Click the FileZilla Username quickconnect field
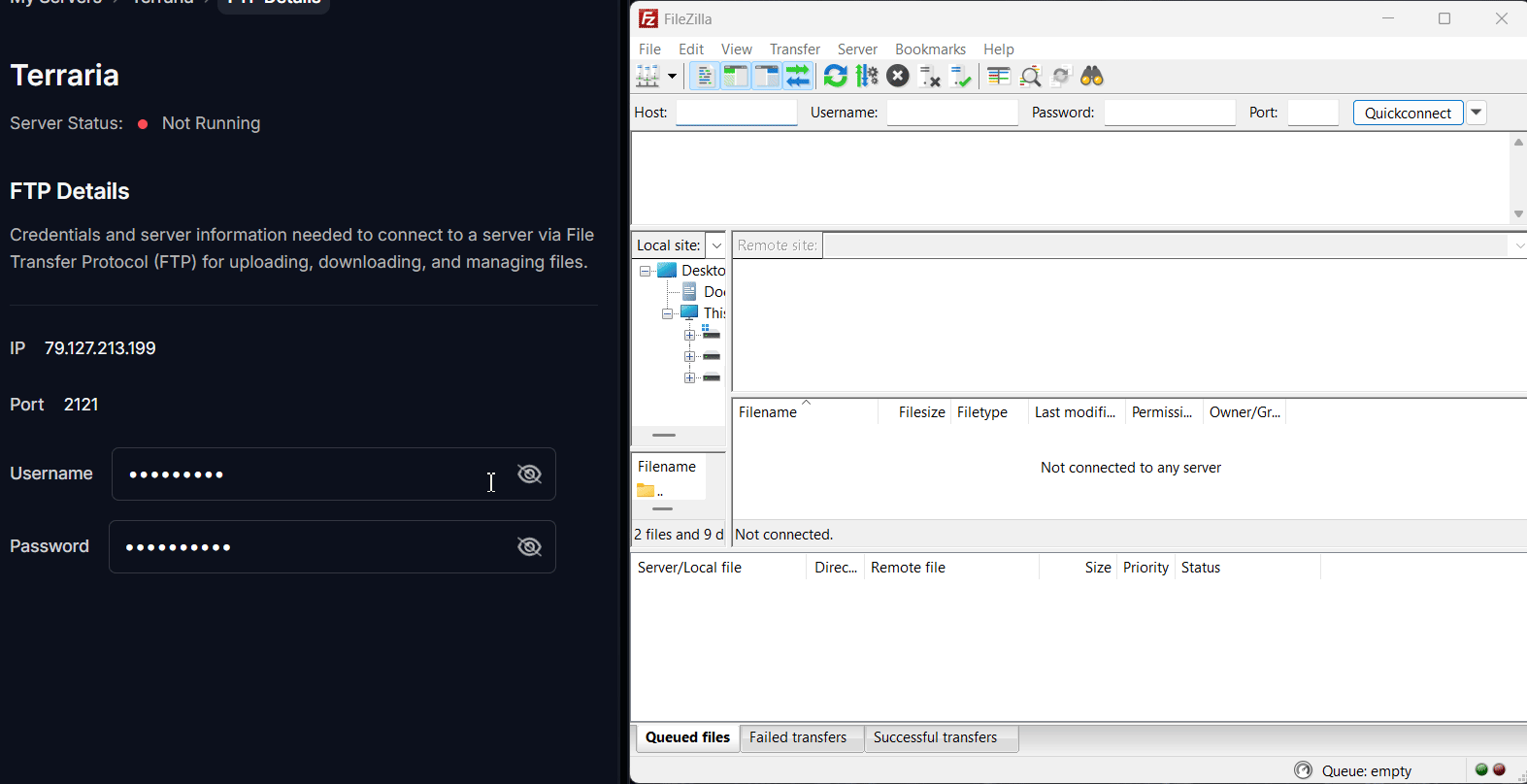This screenshot has width=1527, height=784. coord(951,113)
